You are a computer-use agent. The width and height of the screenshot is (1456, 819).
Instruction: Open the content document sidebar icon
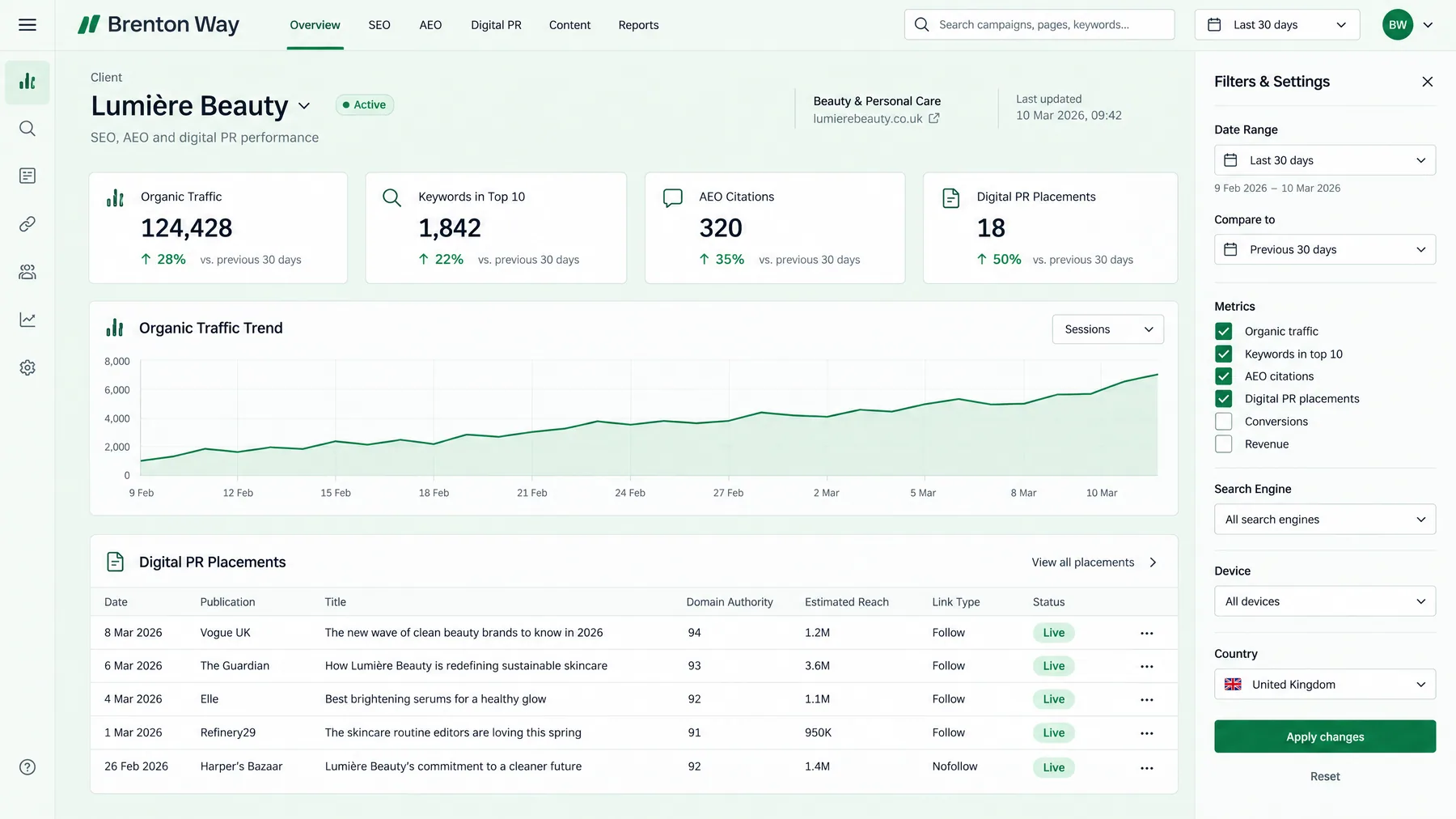[28, 176]
